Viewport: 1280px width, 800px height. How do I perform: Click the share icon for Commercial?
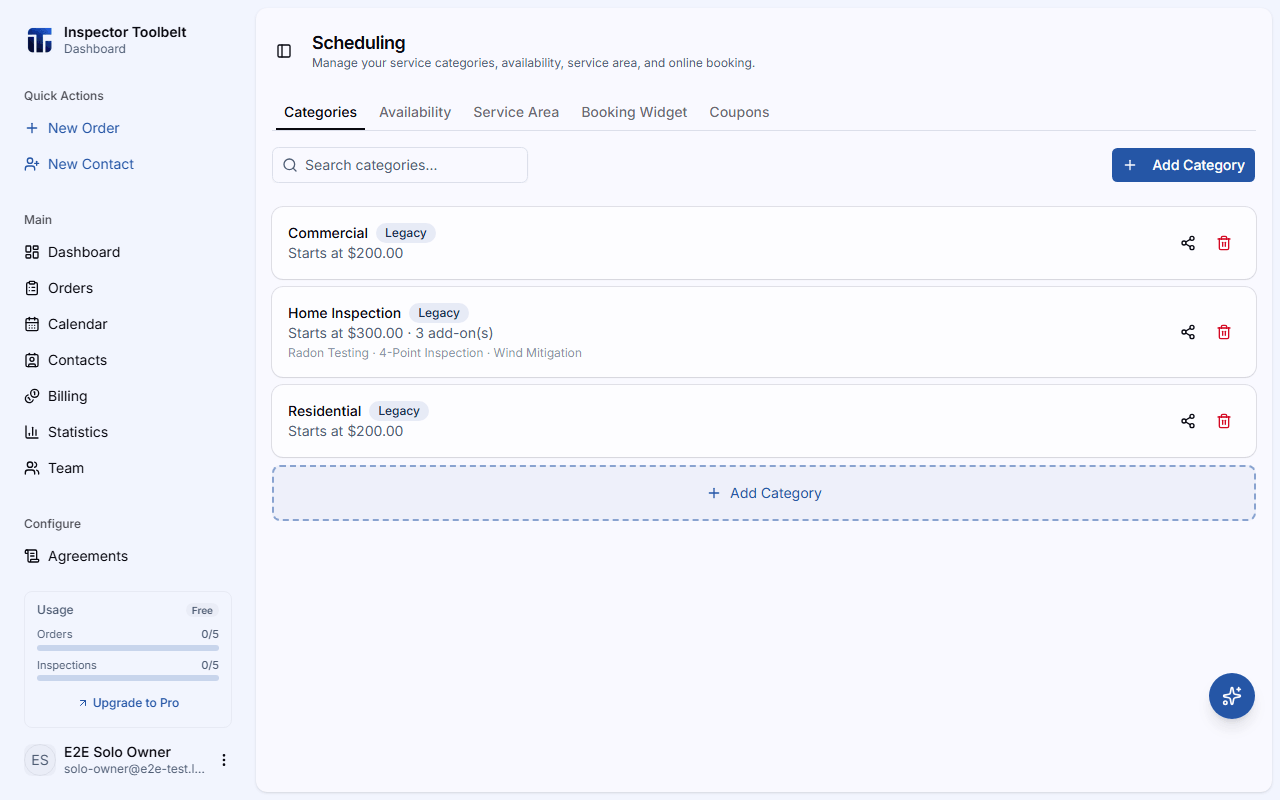click(1188, 243)
